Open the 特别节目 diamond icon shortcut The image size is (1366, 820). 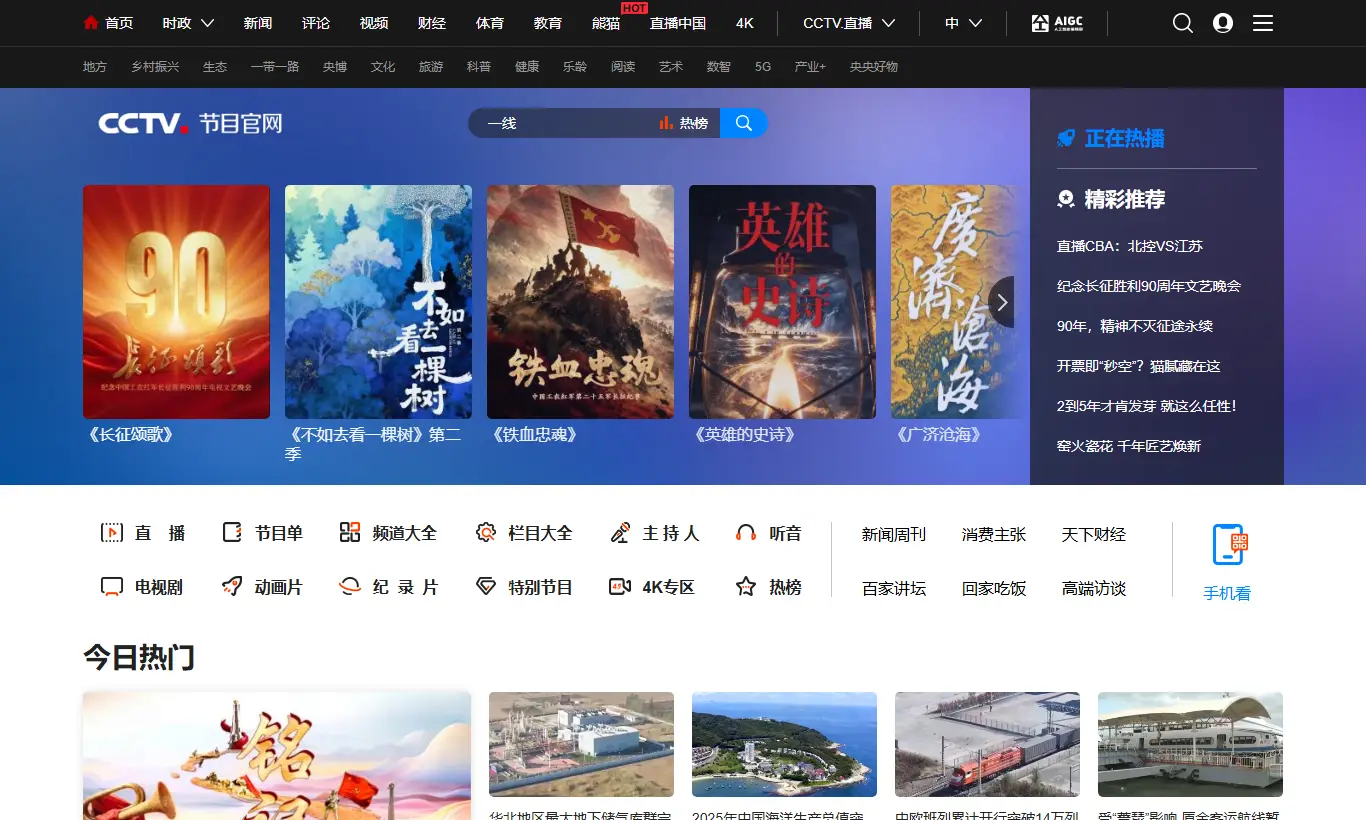point(486,587)
